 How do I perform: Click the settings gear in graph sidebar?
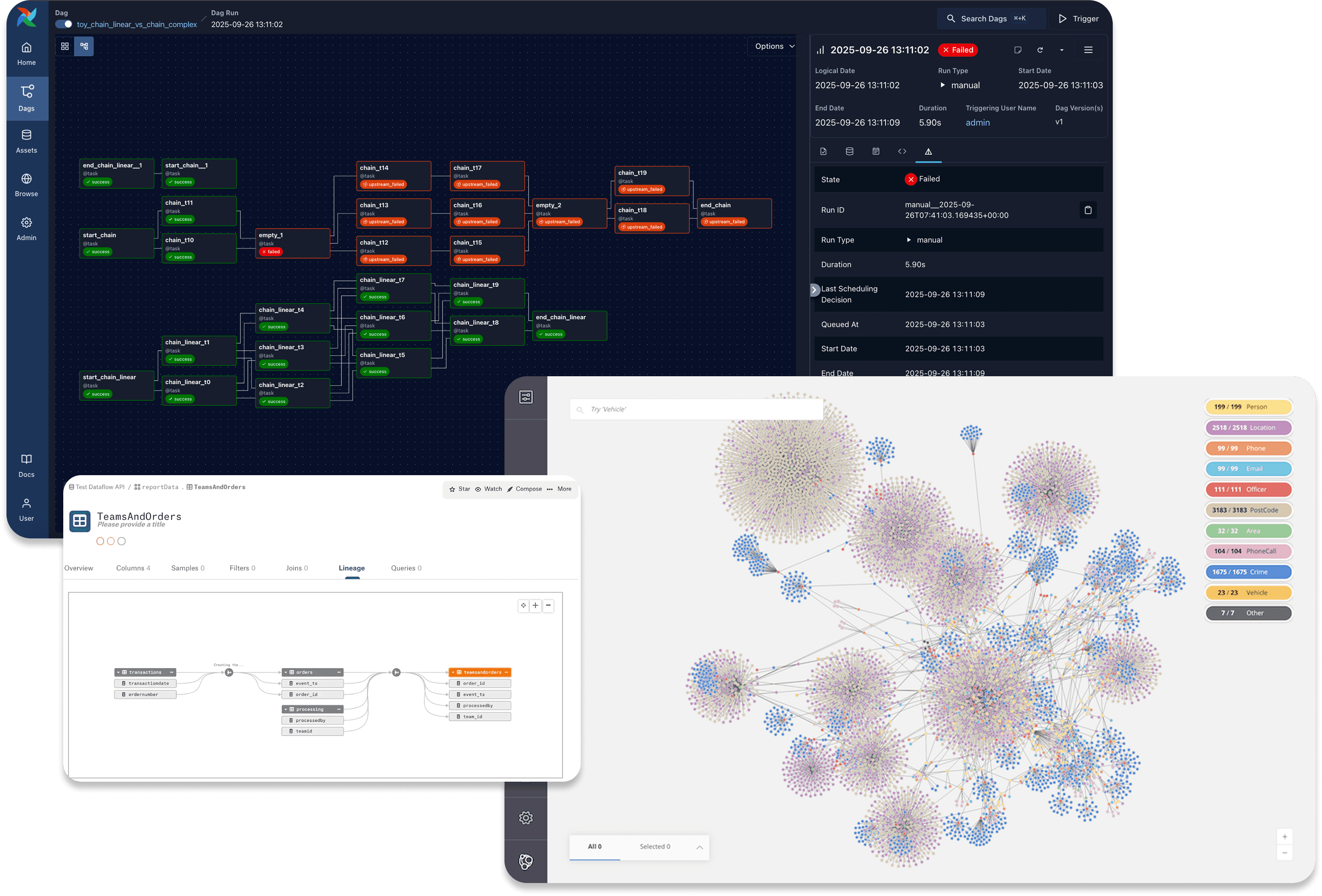526,817
